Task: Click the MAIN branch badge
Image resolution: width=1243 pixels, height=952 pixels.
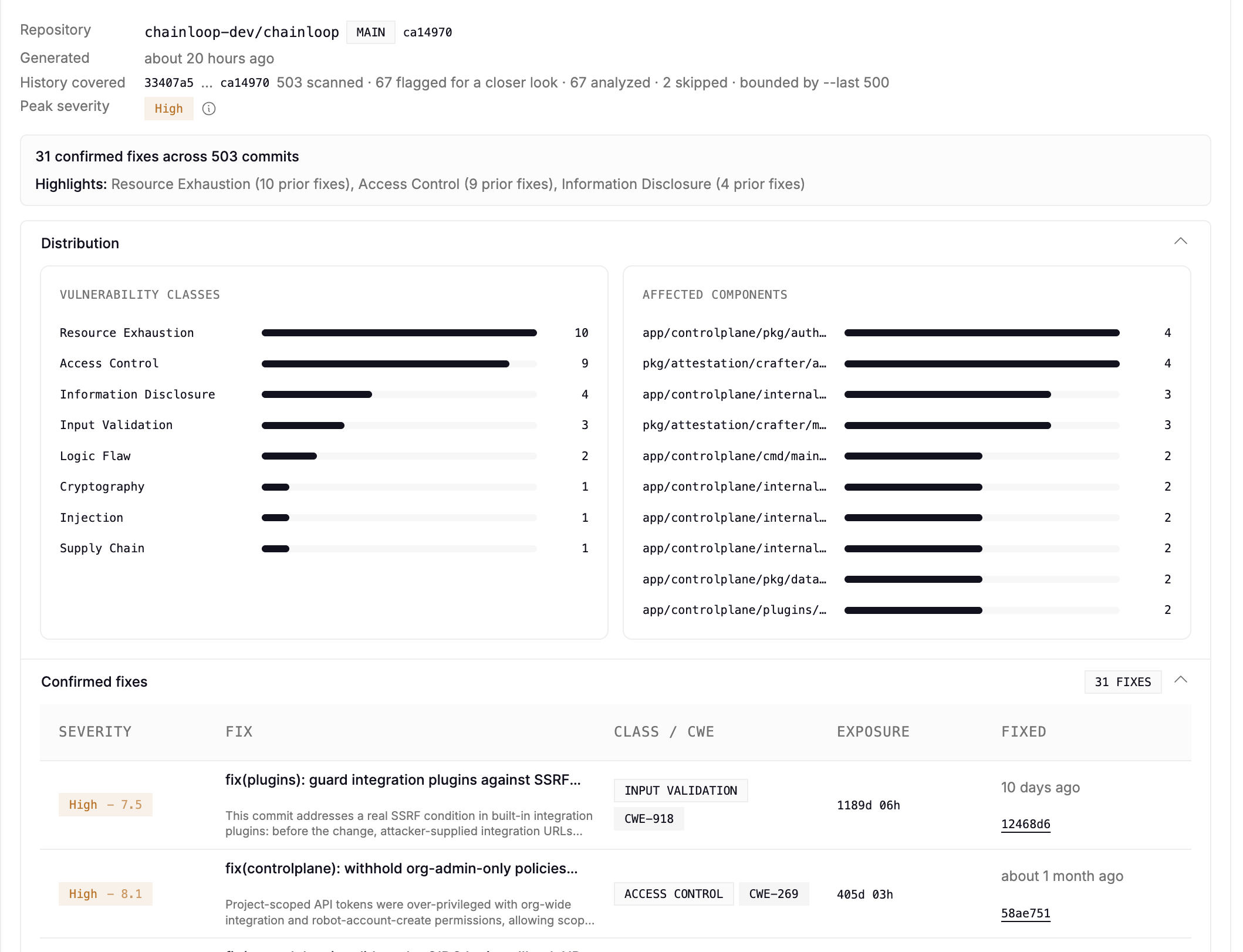Action: pyautogui.click(x=370, y=32)
